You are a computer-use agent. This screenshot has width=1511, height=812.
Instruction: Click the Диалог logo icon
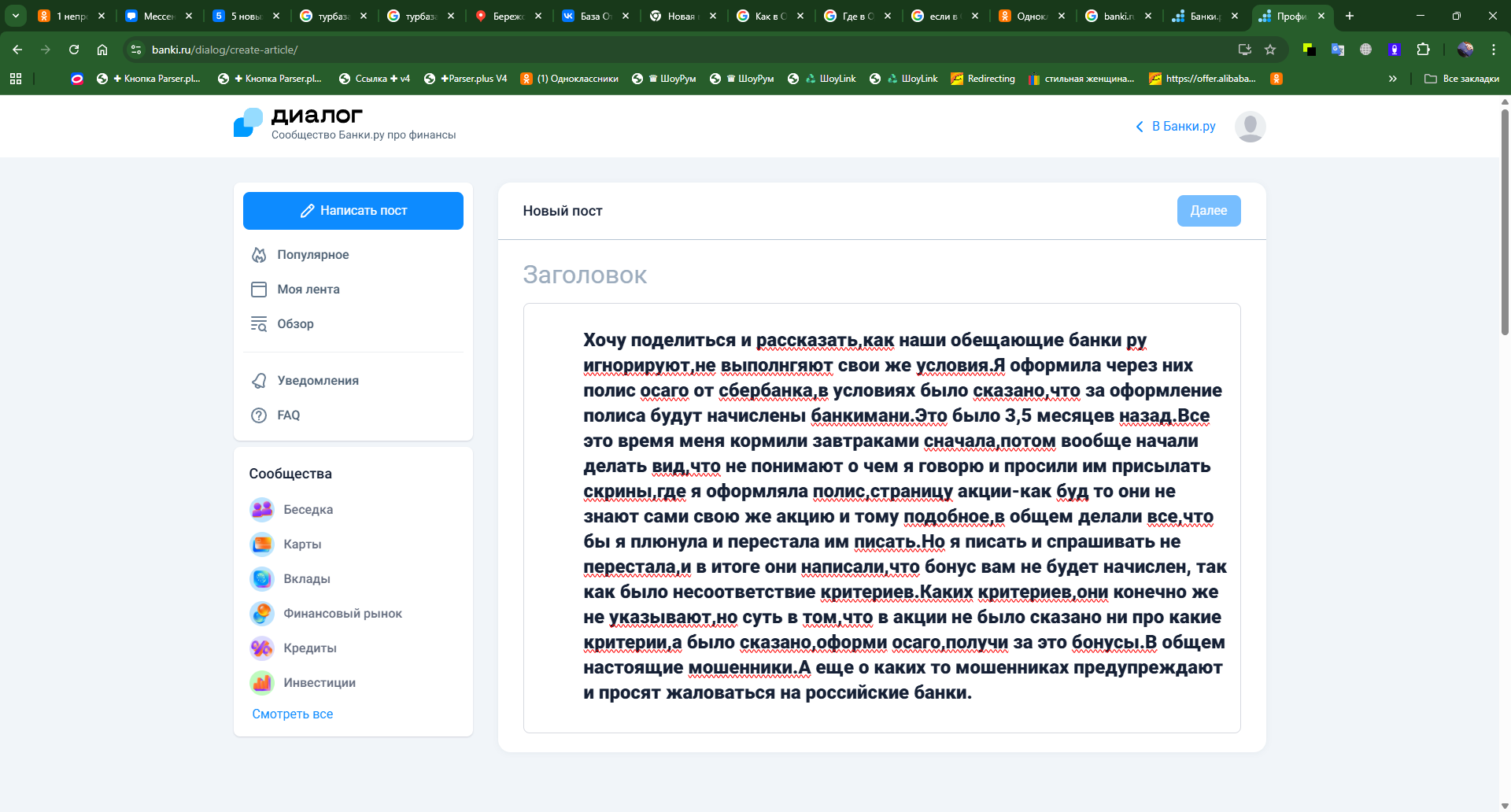pos(249,123)
